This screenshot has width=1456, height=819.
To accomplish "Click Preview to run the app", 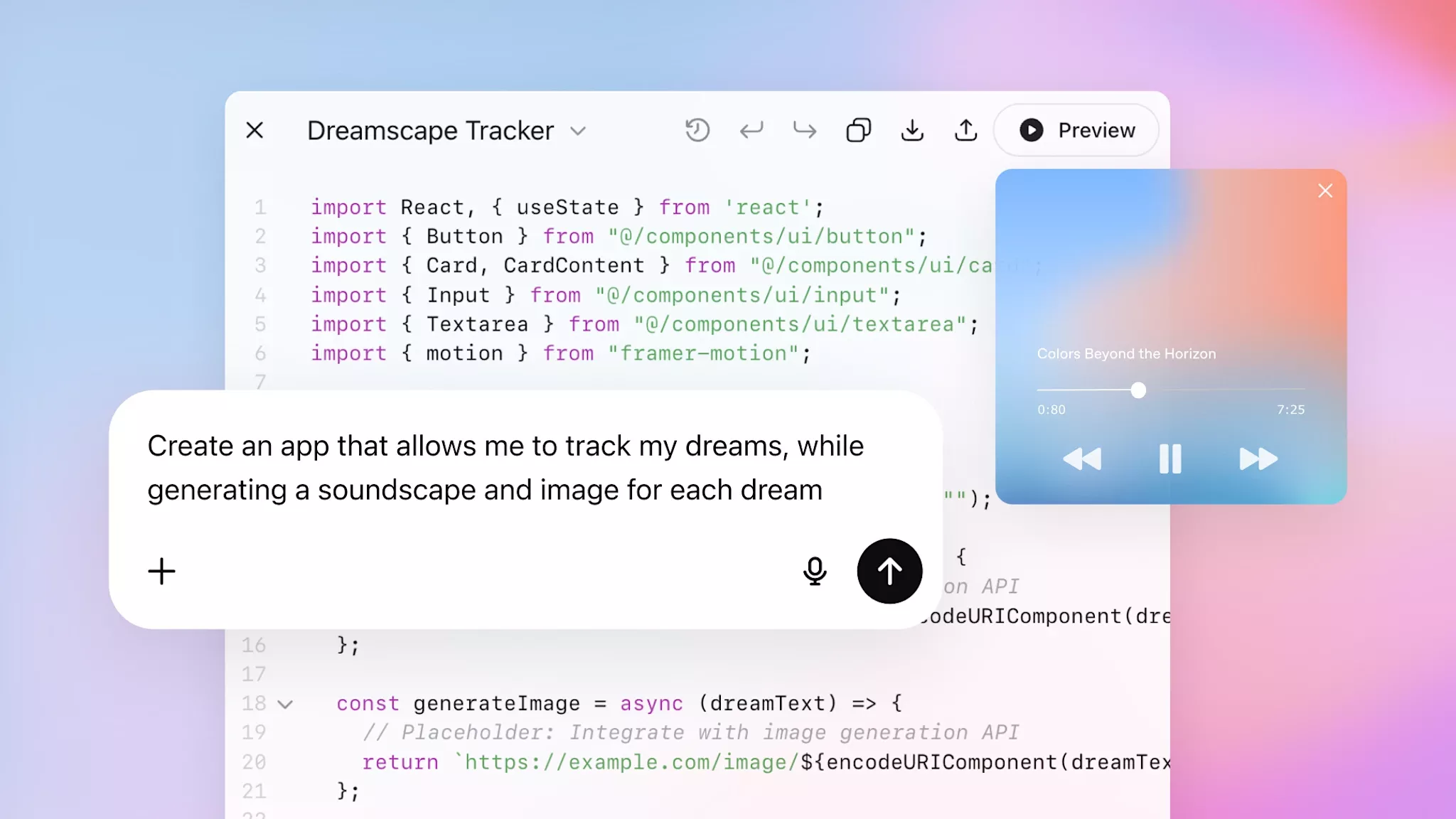I will click(x=1076, y=130).
